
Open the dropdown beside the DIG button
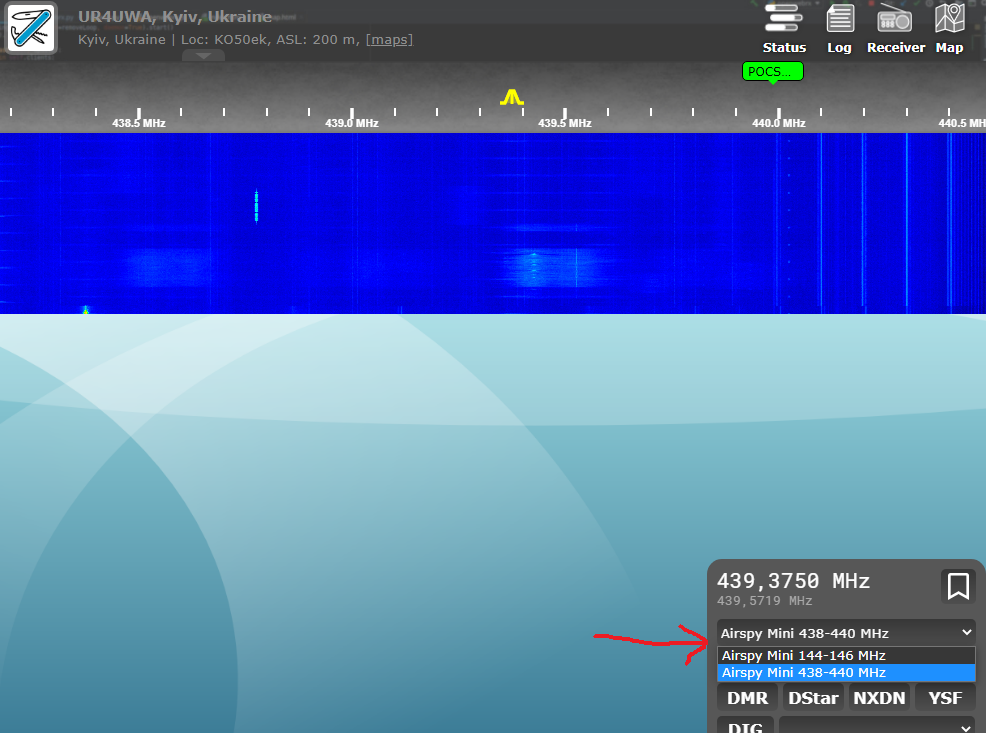877,725
